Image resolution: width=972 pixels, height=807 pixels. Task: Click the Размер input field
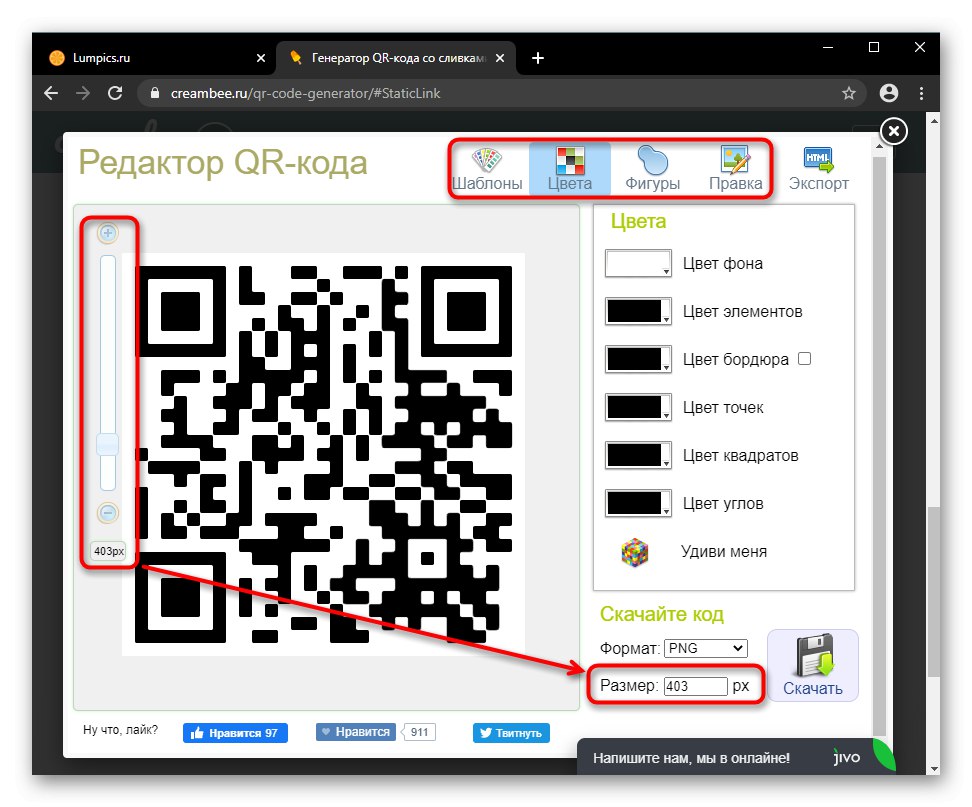[x=696, y=686]
